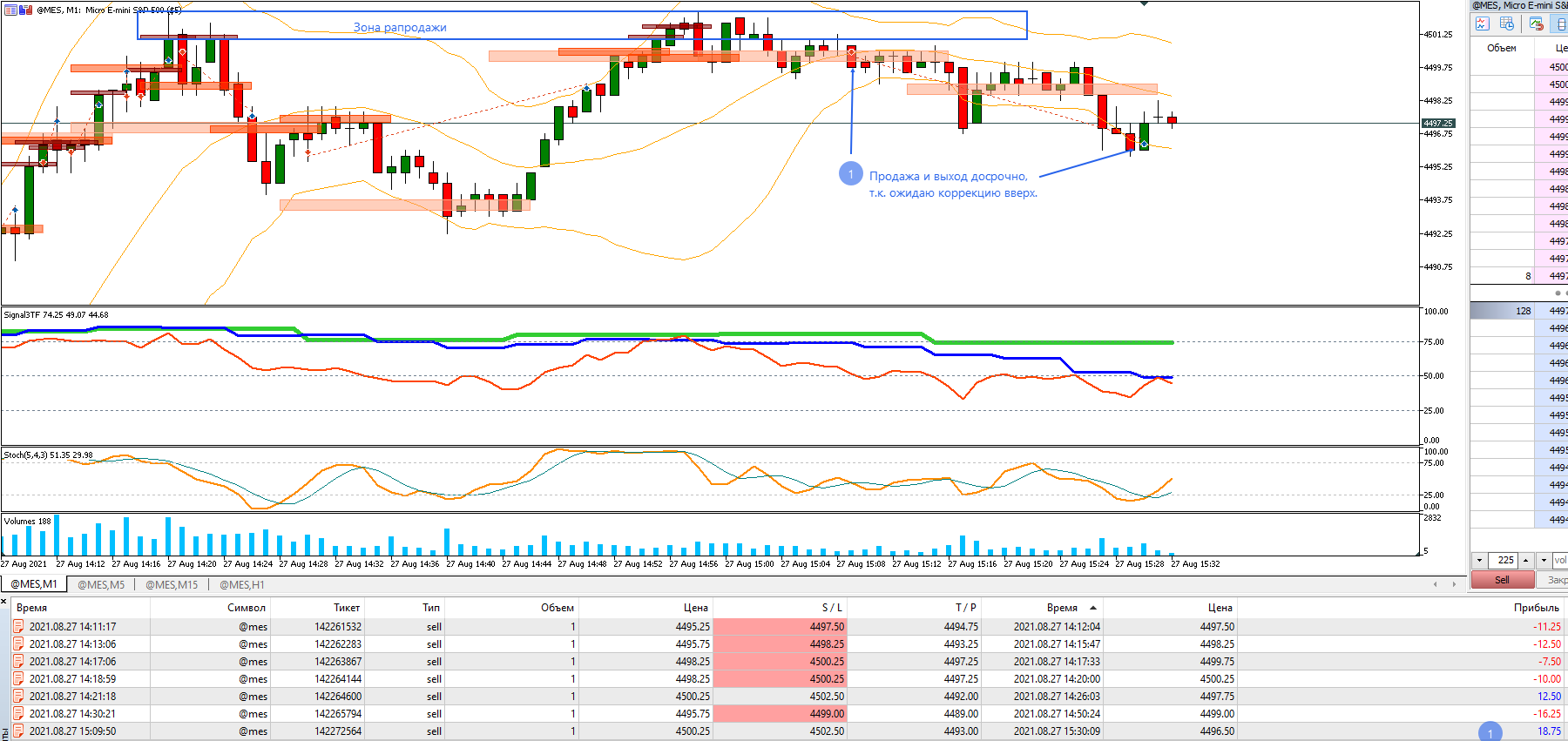Open the dropdown arrow beside the vol field
1568x741 pixels.
pos(1544,560)
